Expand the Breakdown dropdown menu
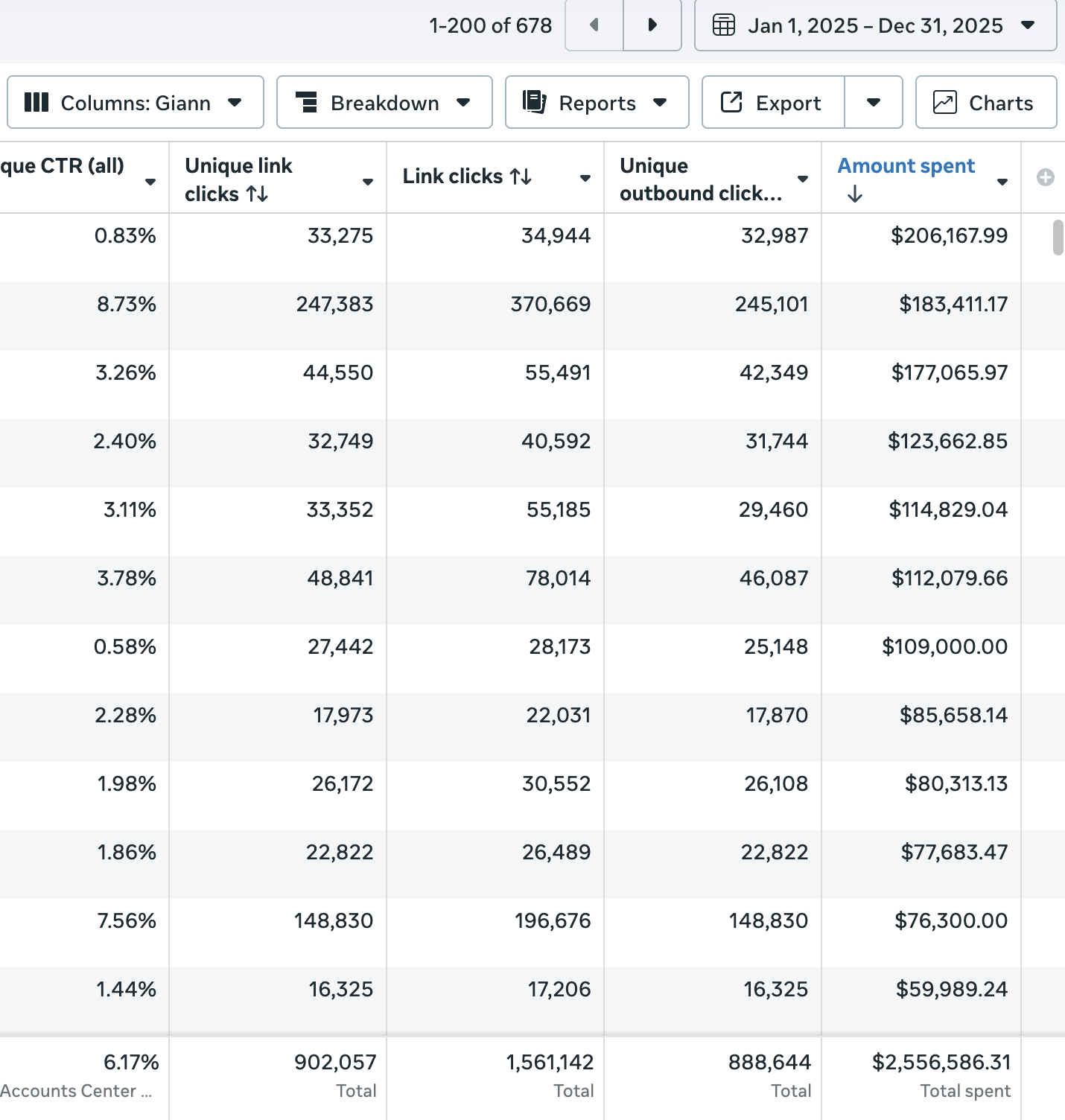Screen dimensions: 1065x1120 click(x=384, y=102)
